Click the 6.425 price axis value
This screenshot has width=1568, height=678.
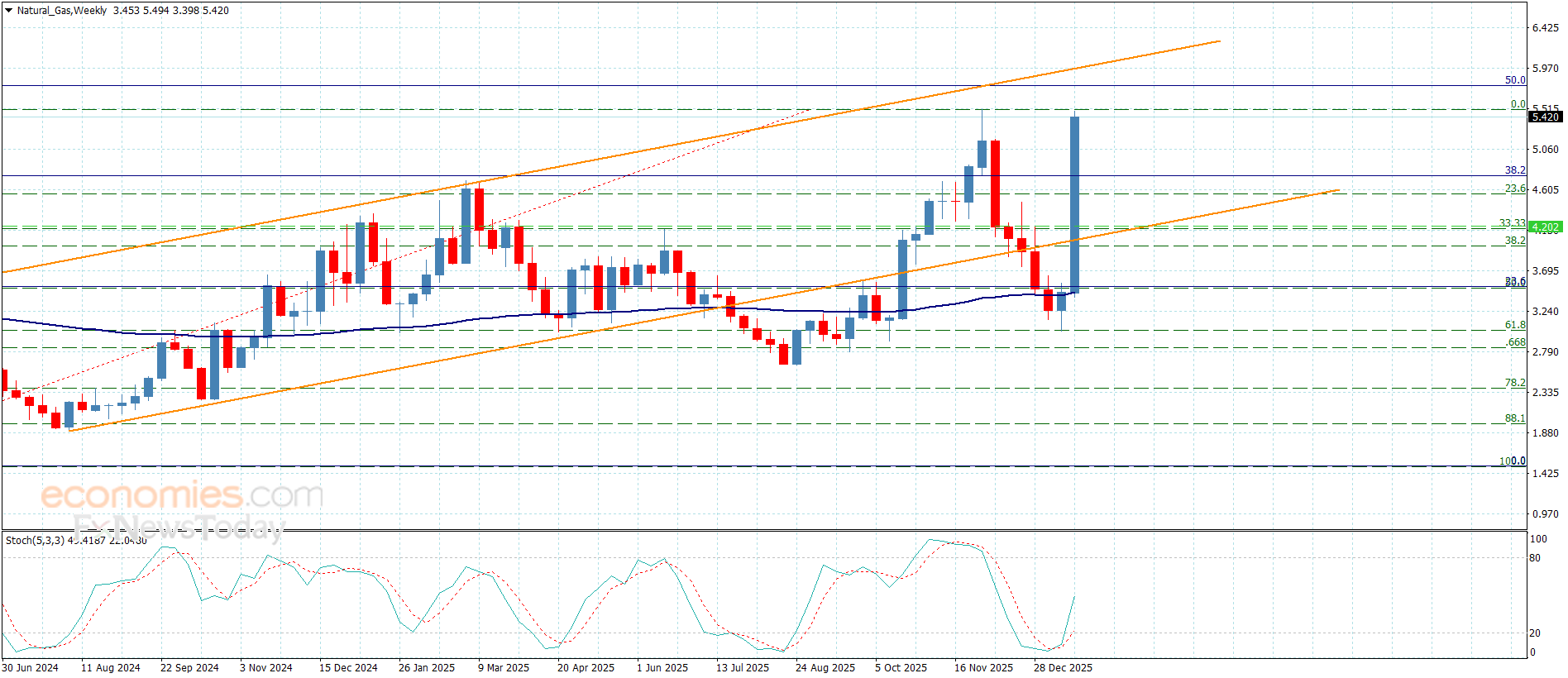[1546, 28]
